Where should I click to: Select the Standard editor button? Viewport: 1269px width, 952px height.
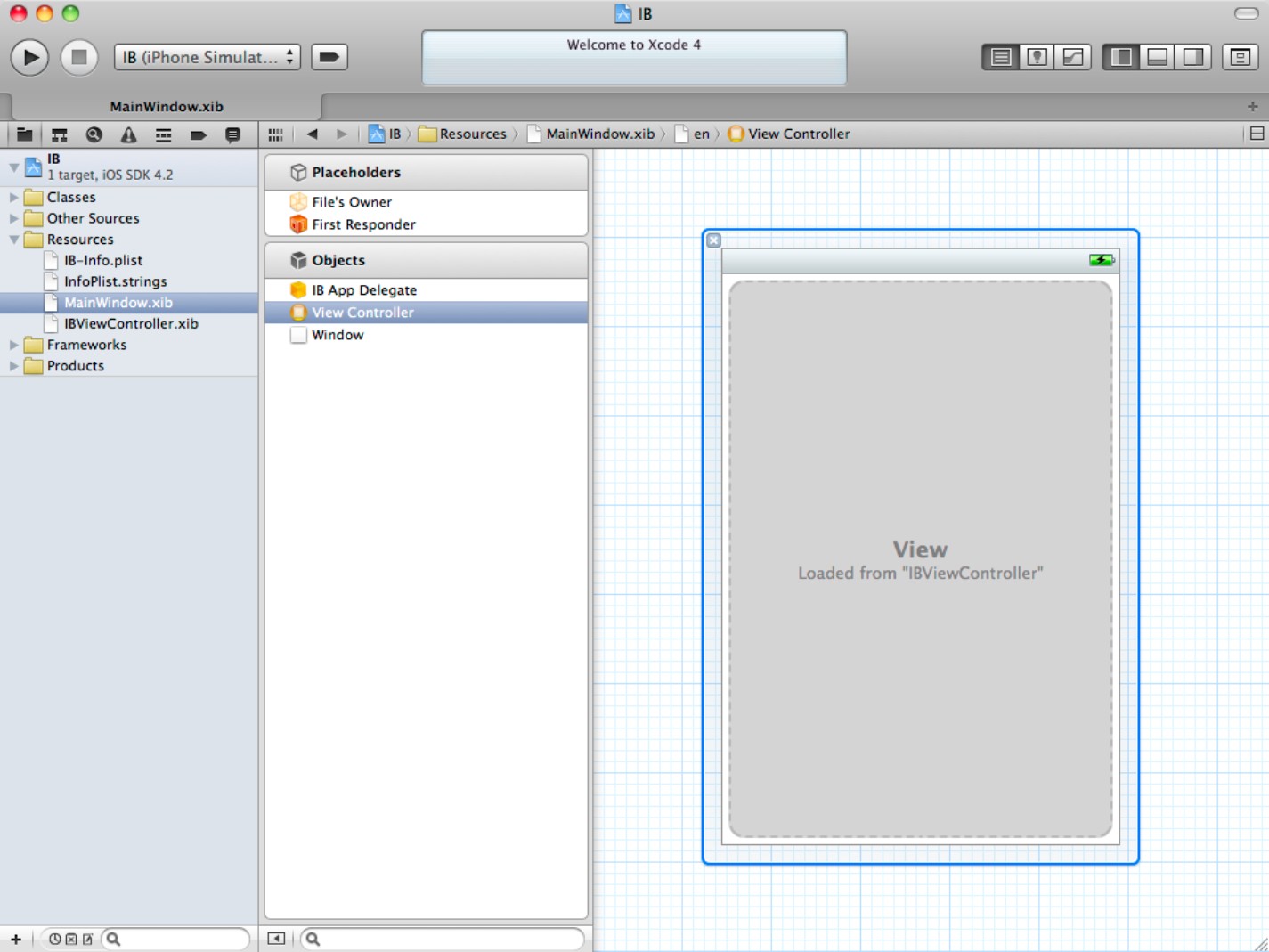click(1001, 57)
